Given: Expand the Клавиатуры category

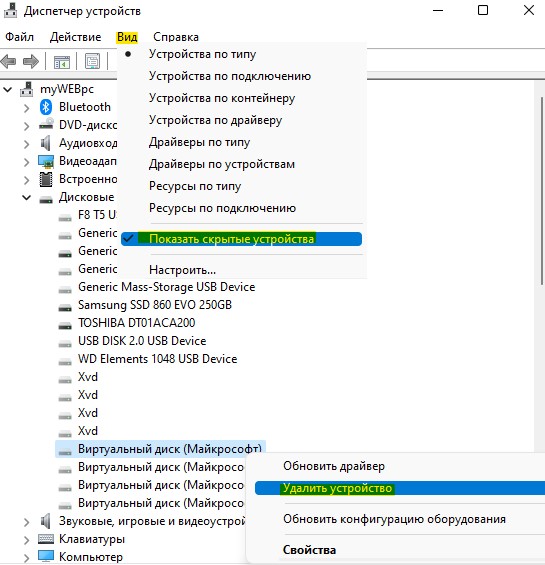Looking at the screenshot, I should (x=26, y=540).
